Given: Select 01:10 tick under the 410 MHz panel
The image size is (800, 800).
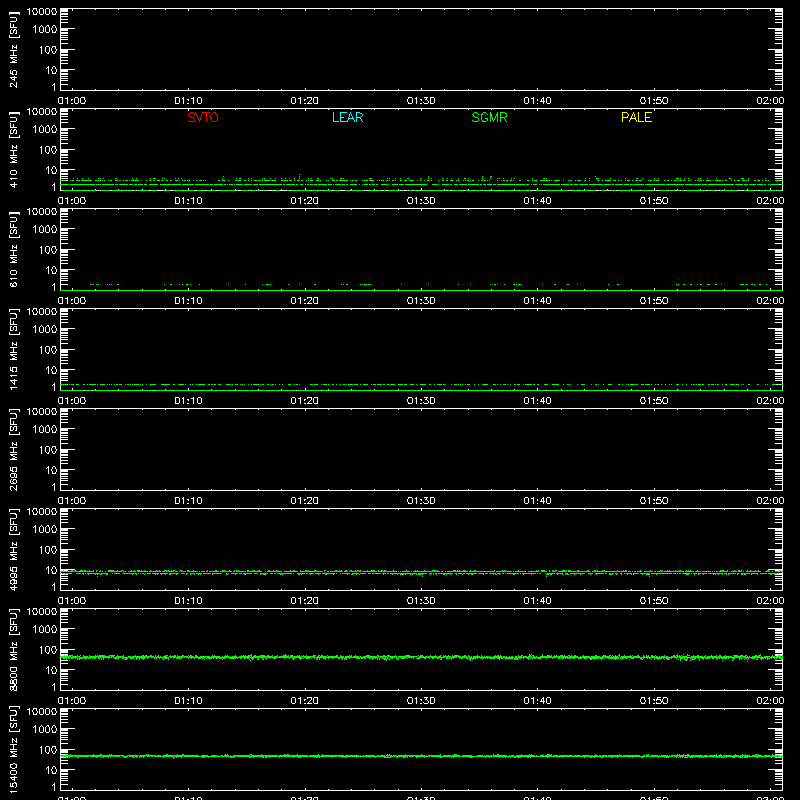Looking at the screenshot, I should point(188,201).
